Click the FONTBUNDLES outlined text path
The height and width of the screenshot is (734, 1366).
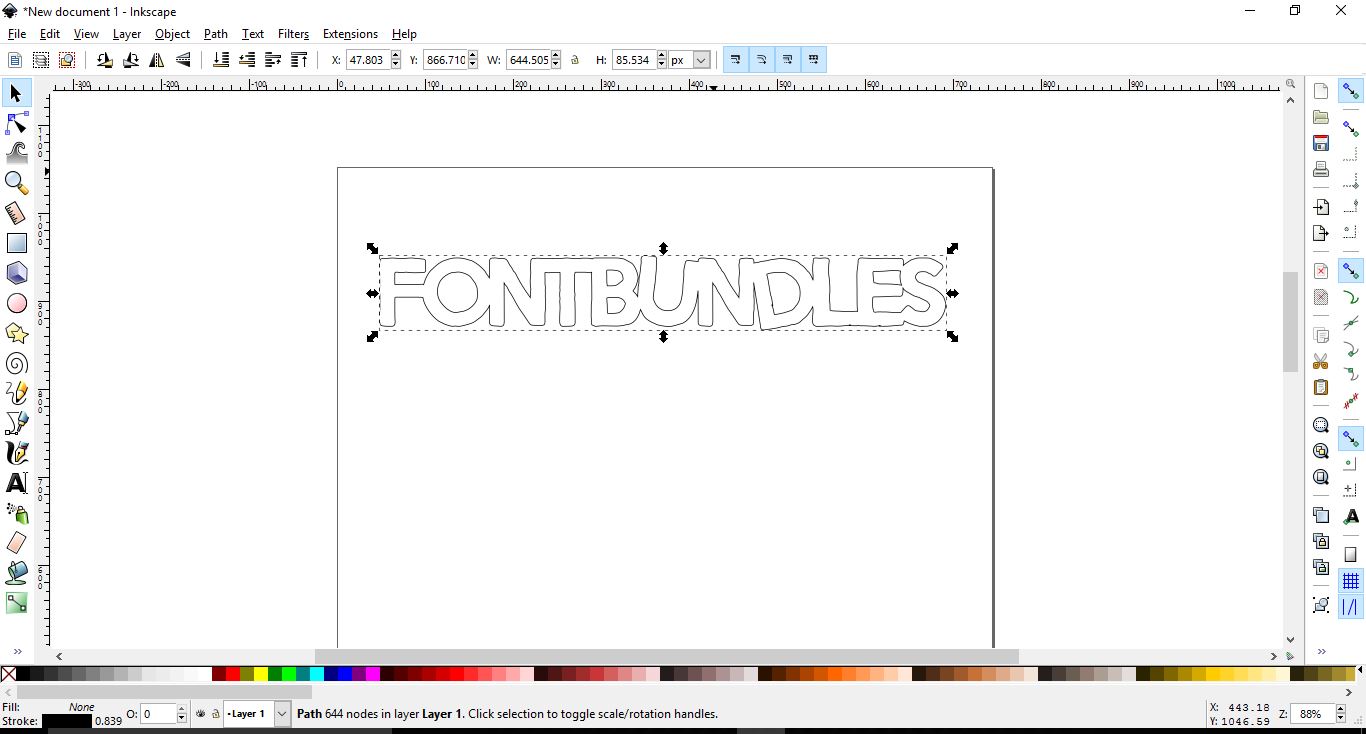tap(662, 293)
